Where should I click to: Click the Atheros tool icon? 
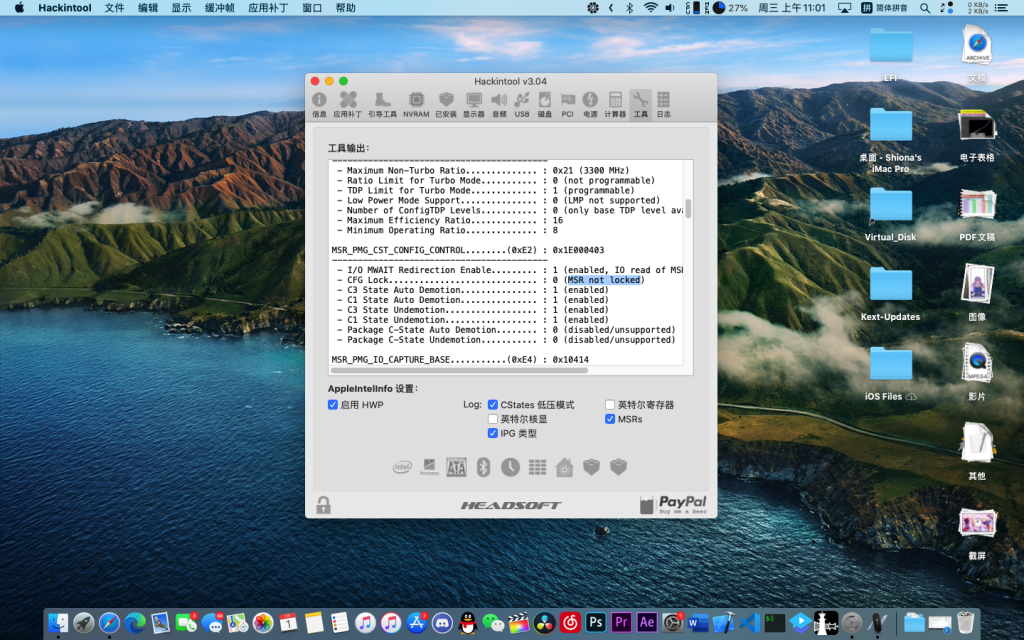[429, 467]
